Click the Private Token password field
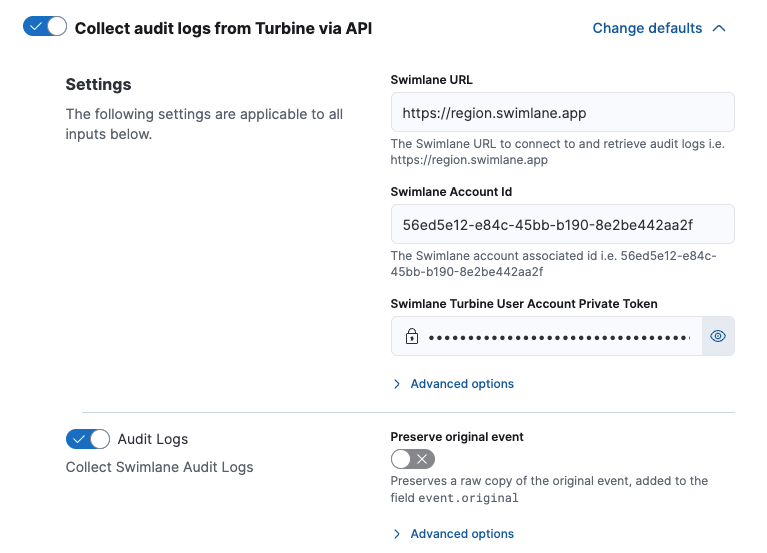Image resolution: width=767 pixels, height=553 pixels. tap(558, 337)
